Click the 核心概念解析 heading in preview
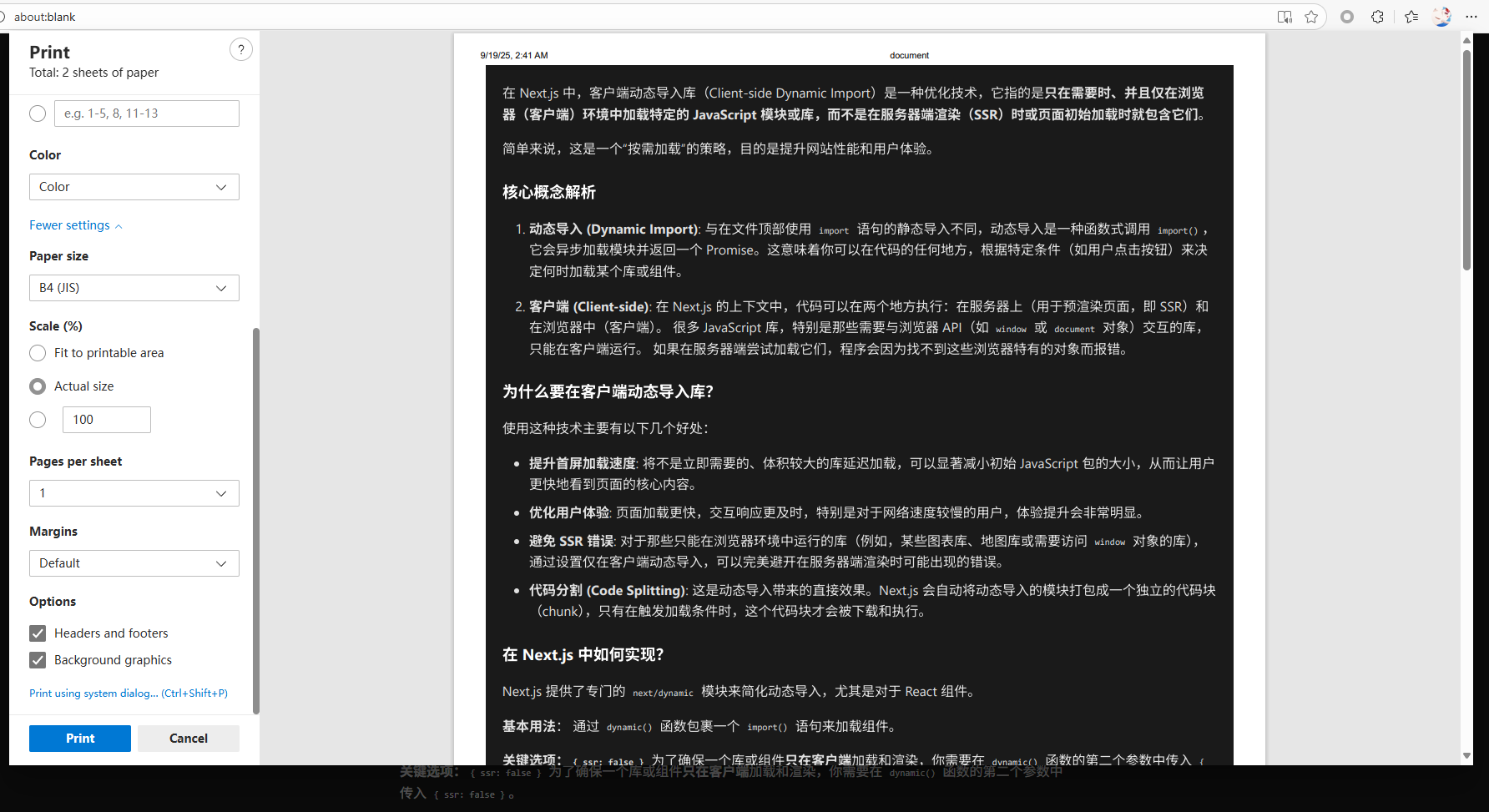The image size is (1489, 812). (x=549, y=192)
